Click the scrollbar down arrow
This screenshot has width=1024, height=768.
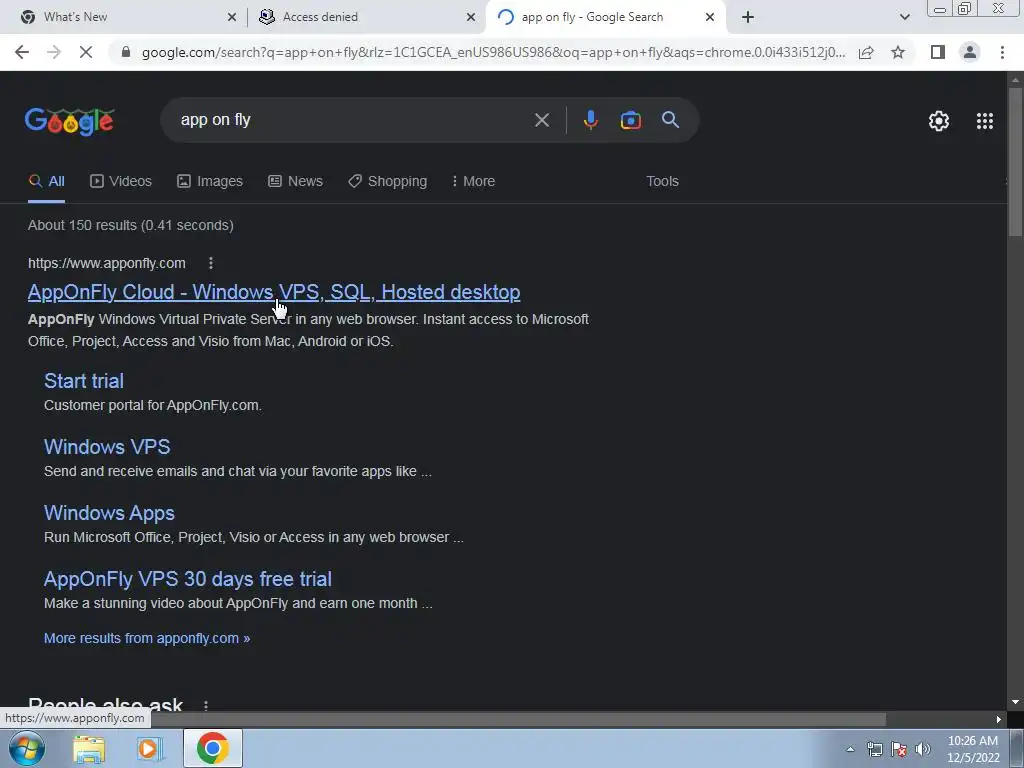point(1015,703)
